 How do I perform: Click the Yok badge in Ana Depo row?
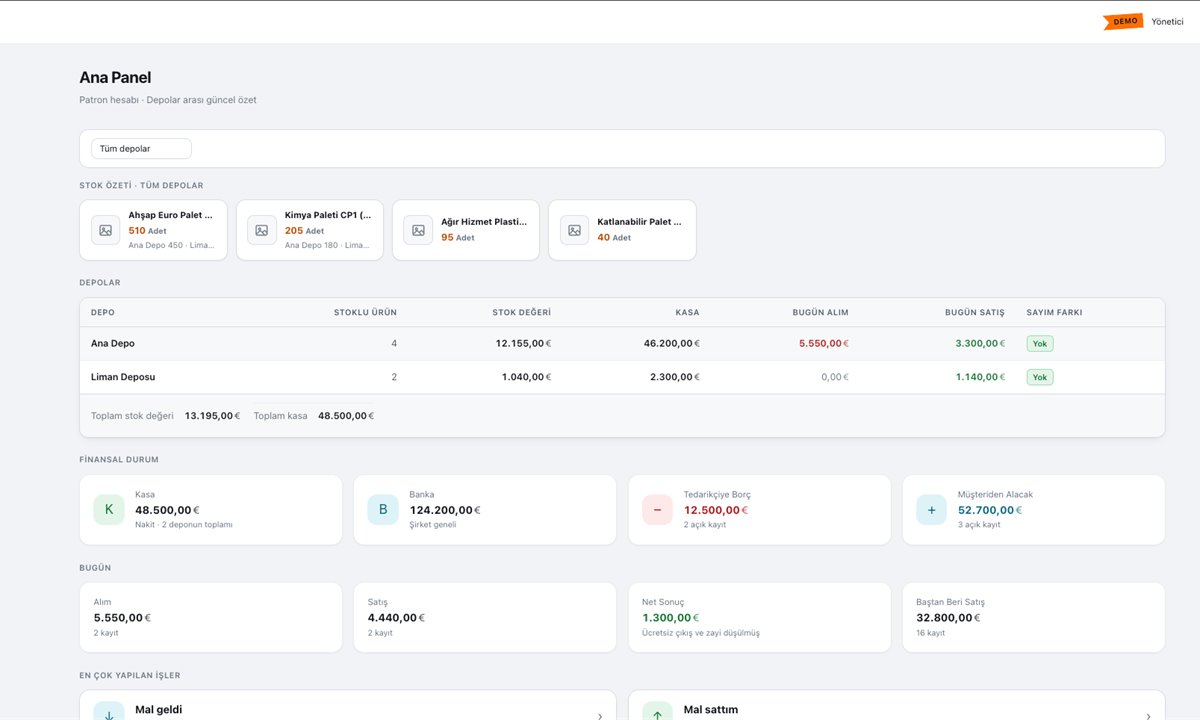click(1040, 343)
